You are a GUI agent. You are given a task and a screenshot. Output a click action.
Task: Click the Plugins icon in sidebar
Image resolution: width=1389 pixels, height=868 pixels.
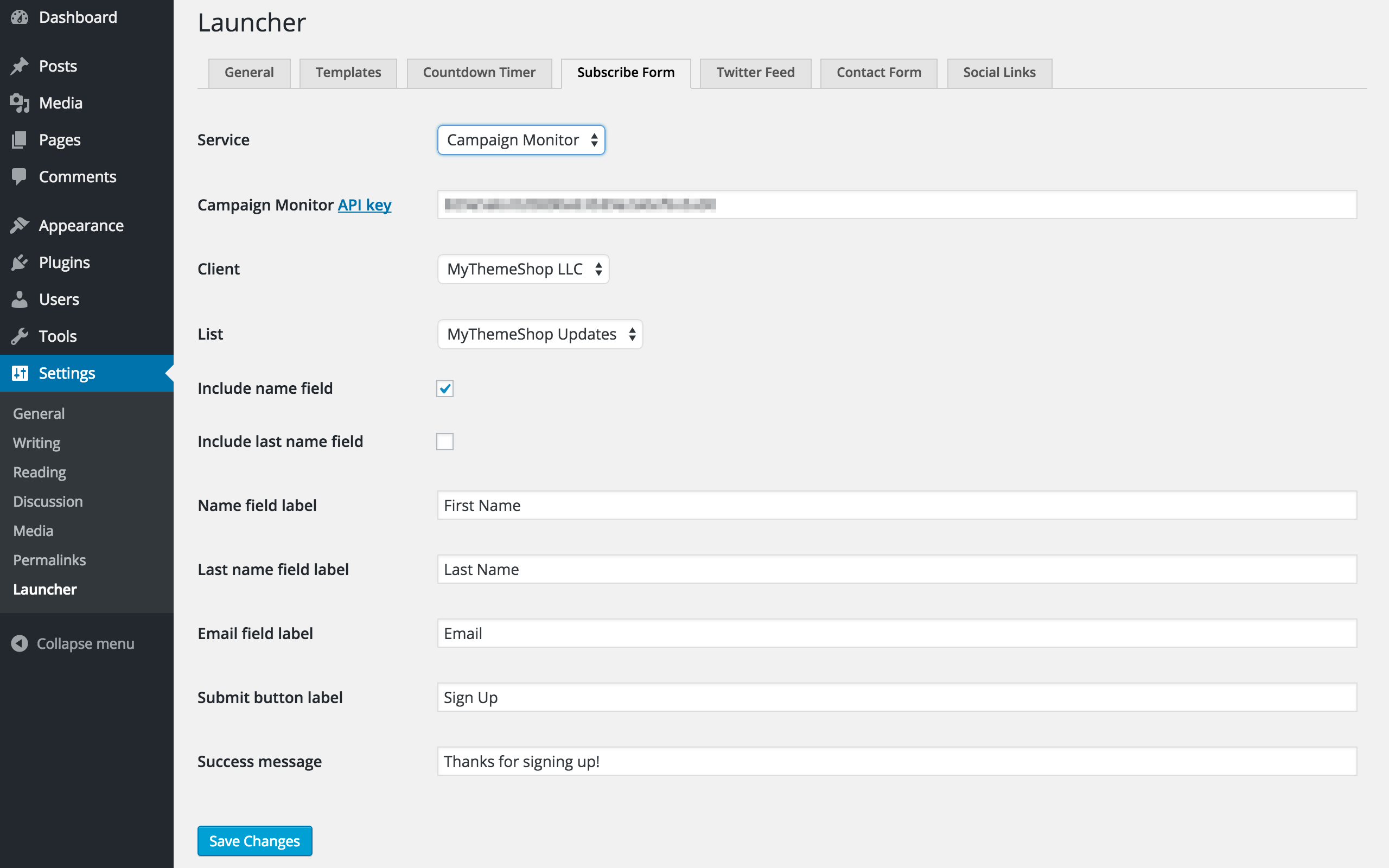coord(20,261)
